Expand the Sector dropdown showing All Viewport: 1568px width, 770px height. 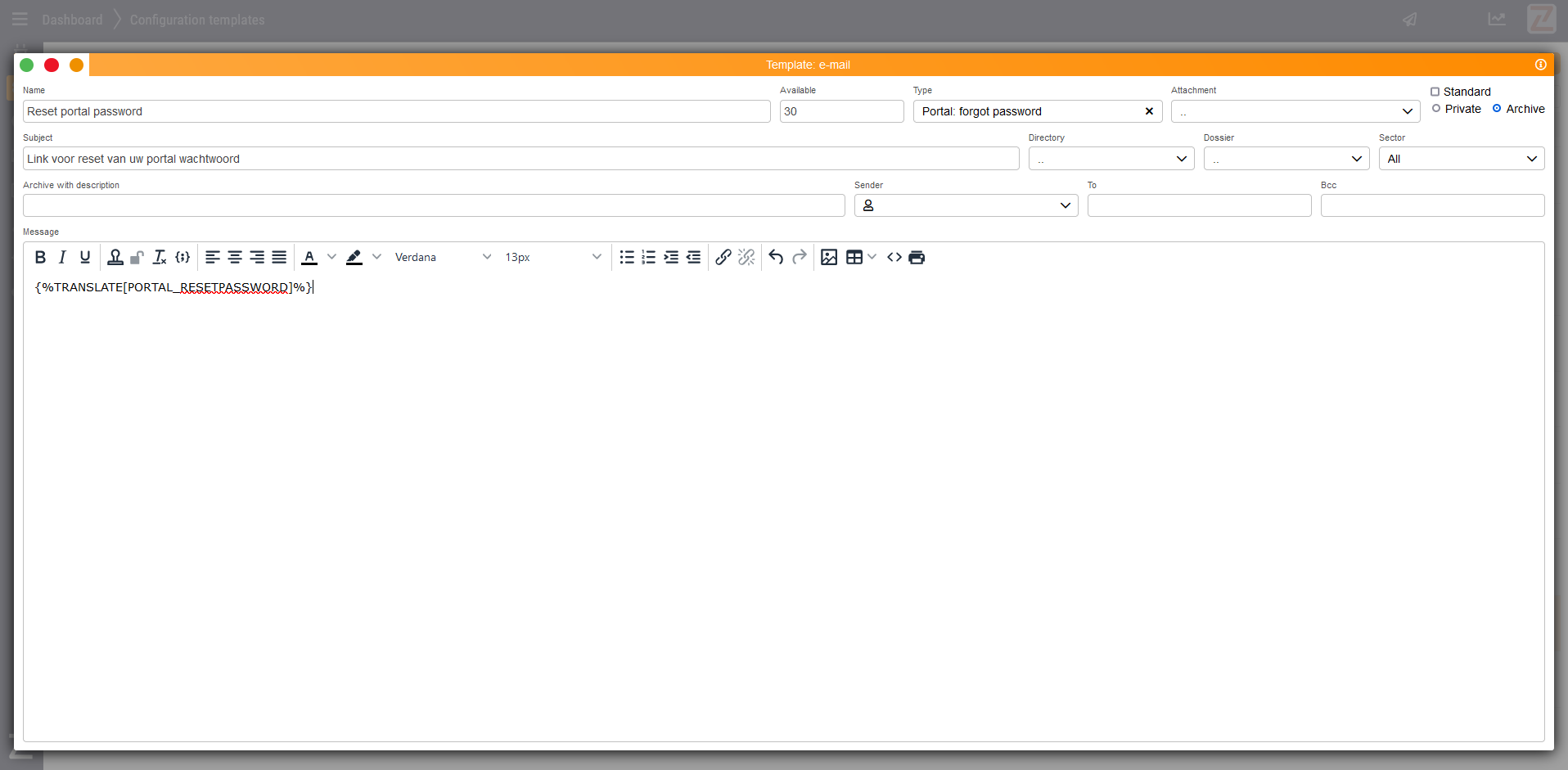(1461, 159)
